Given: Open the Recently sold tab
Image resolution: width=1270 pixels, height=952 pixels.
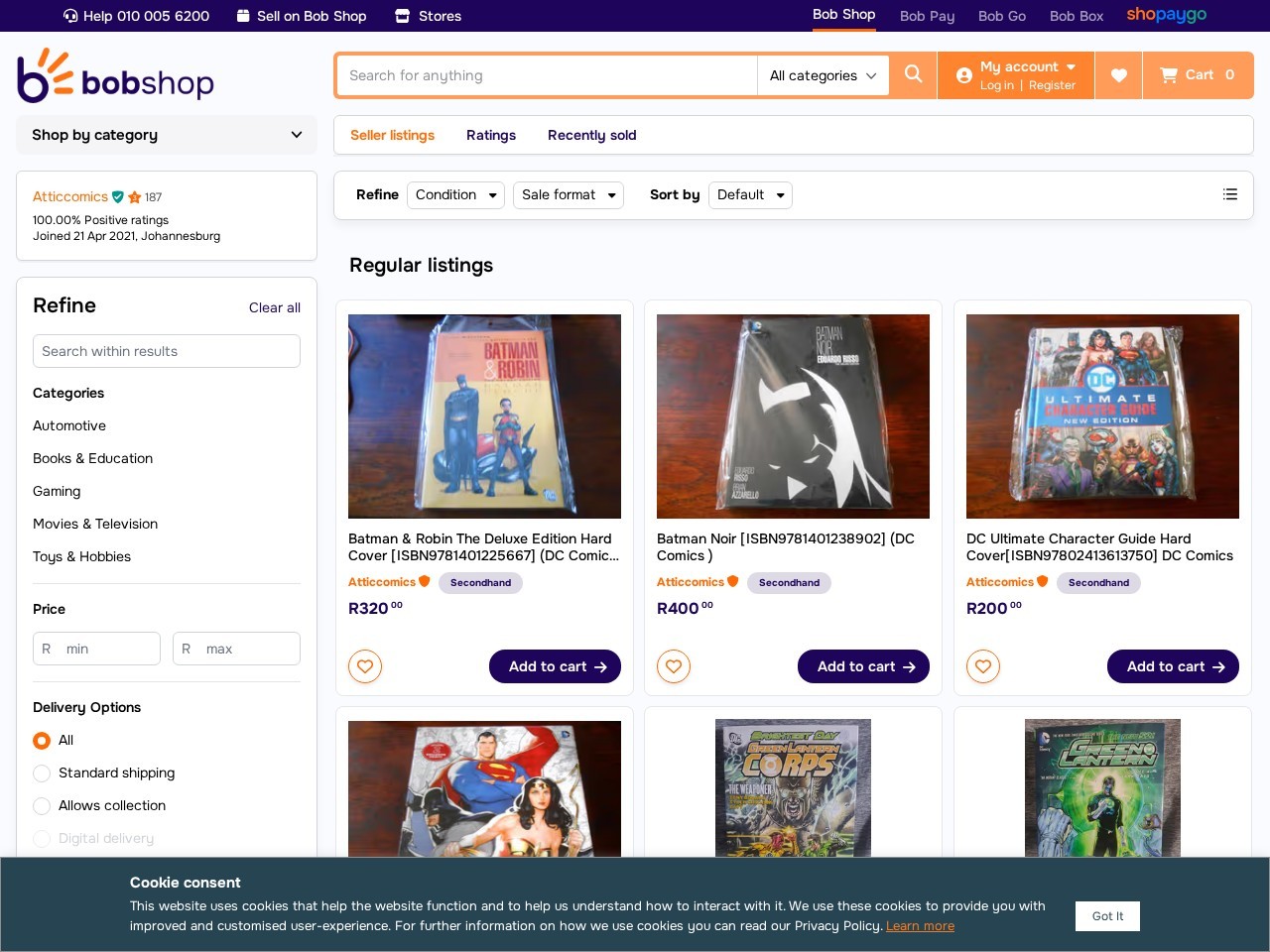Looking at the screenshot, I should click(x=591, y=135).
